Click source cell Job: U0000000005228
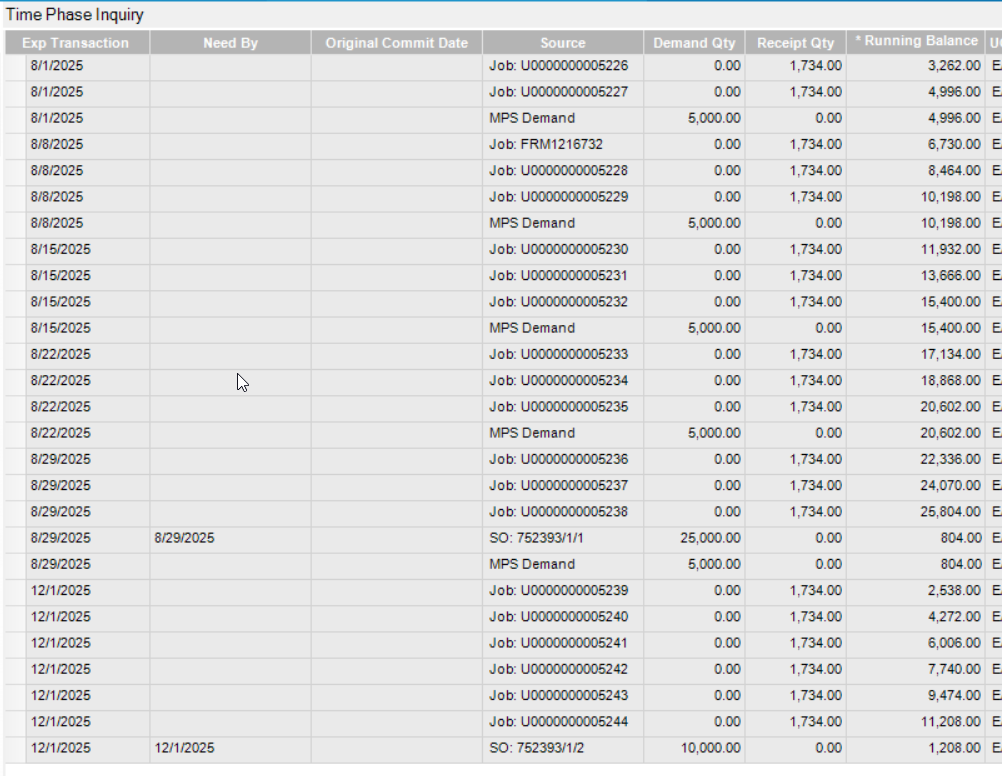The width and height of the screenshot is (1002, 776). click(563, 171)
